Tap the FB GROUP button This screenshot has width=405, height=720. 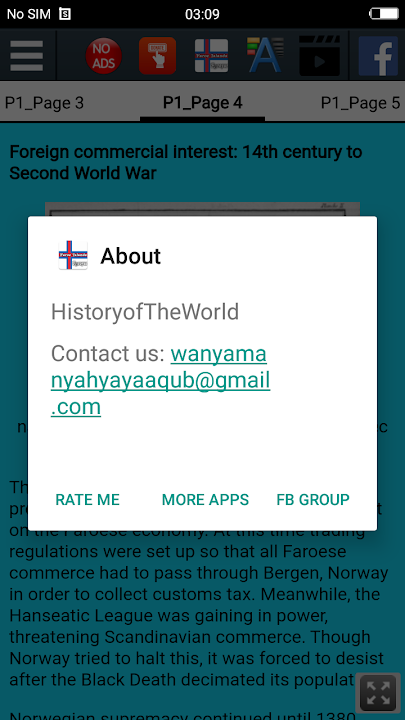[x=313, y=500]
